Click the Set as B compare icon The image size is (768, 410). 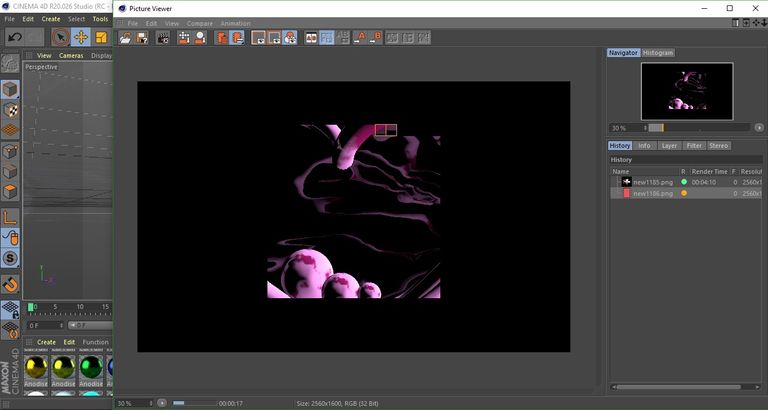pyautogui.click(x=375, y=38)
